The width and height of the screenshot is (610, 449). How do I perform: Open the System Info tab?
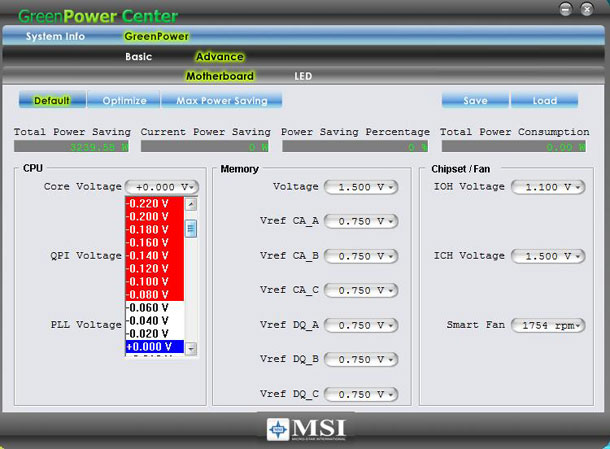[55, 36]
